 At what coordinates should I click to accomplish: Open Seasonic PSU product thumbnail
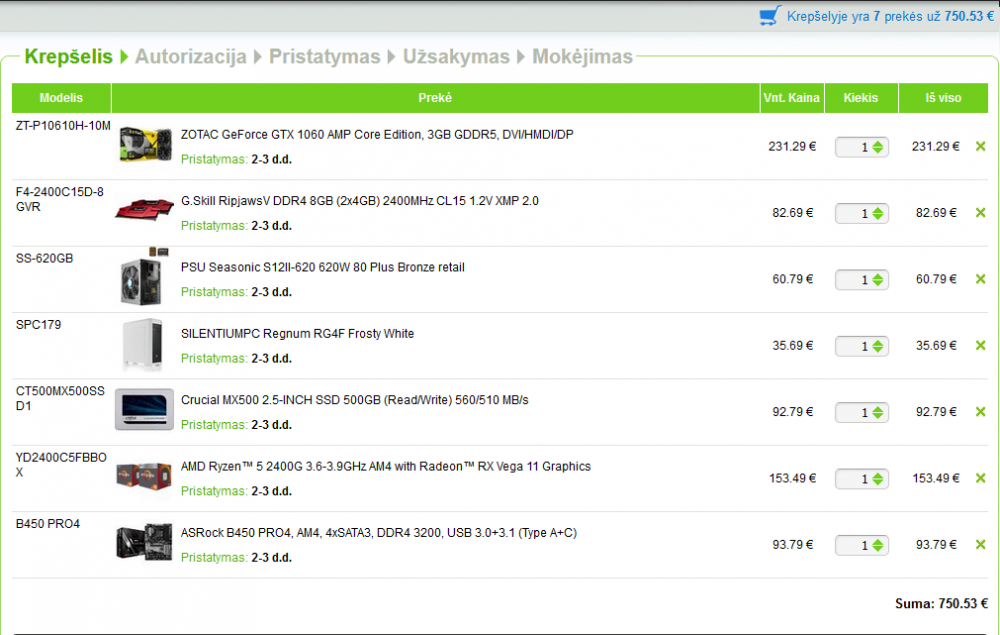[144, 277]
